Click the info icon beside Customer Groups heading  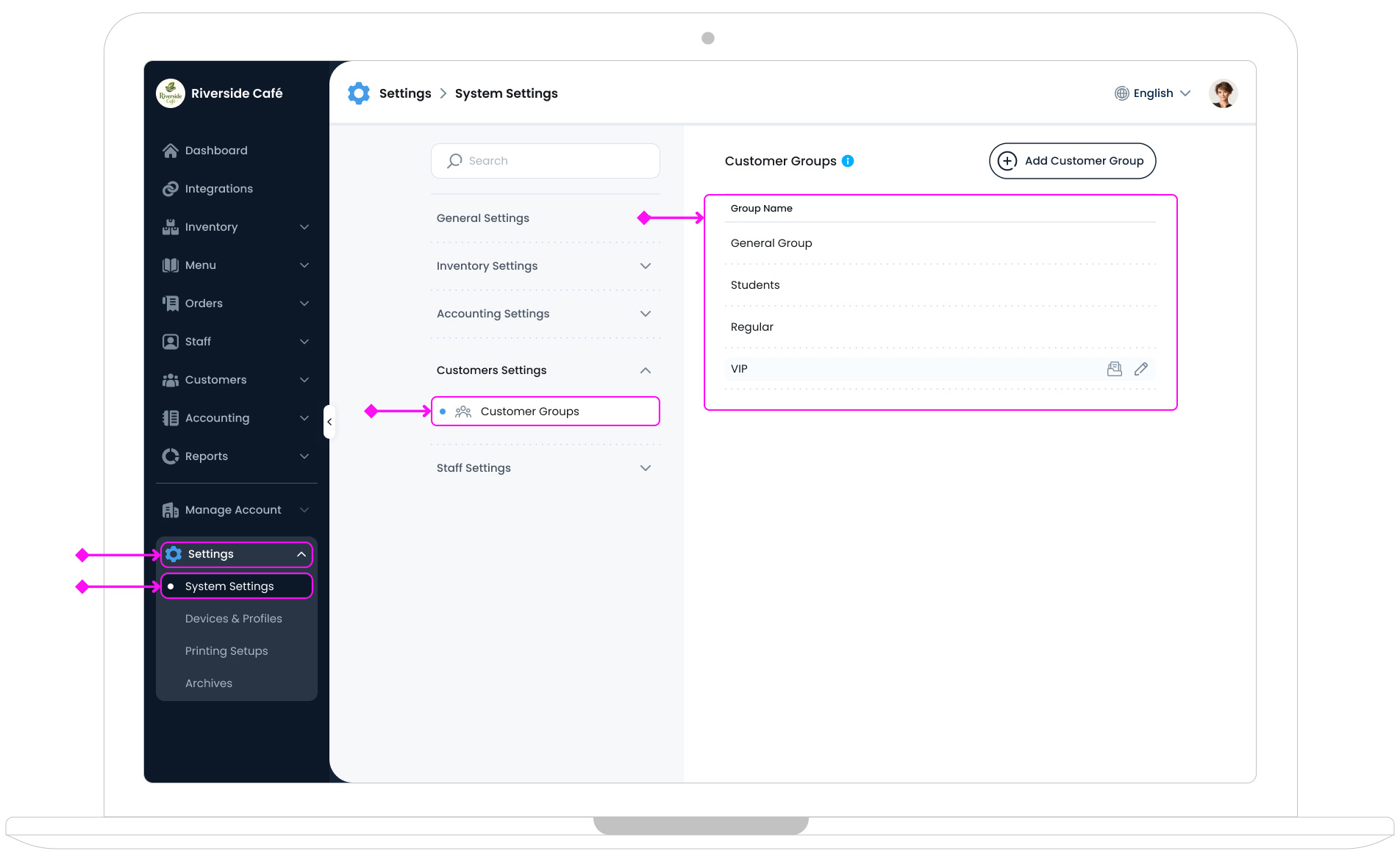[x=848, y=160]
